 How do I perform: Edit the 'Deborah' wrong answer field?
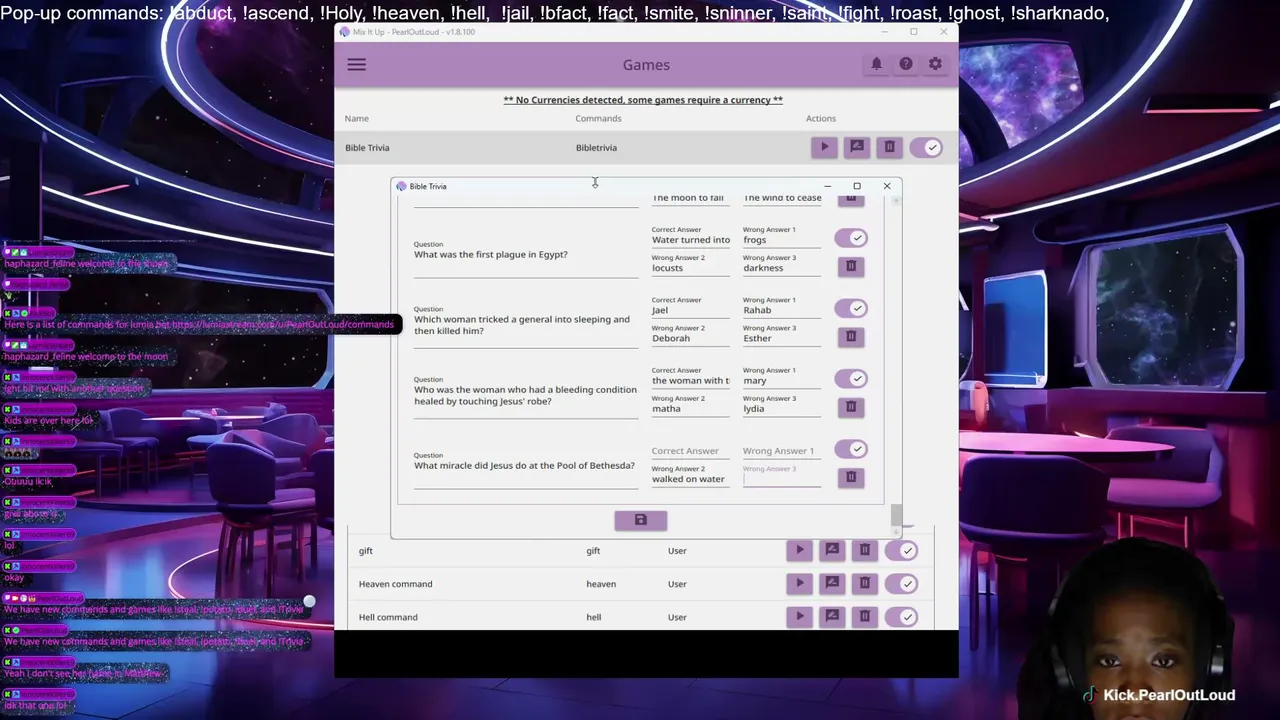click(691, 338)
